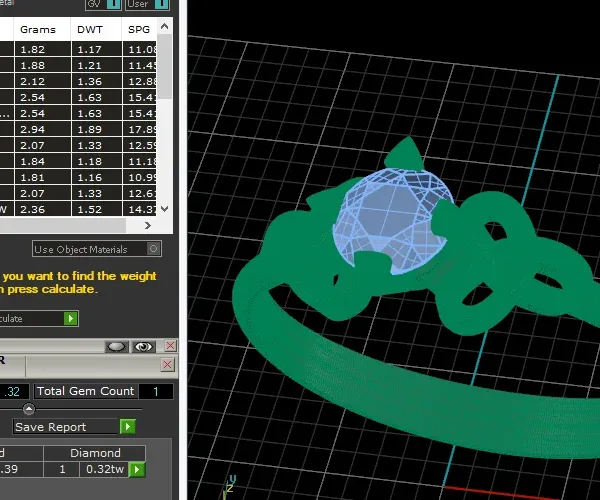Toggle the User button at top
This screenshot has height=500, width=600.
147,4
